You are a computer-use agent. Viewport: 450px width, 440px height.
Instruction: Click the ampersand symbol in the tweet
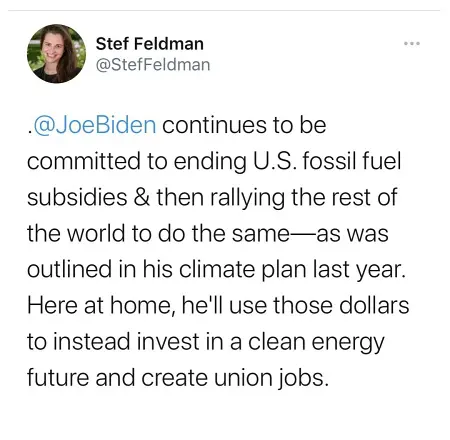coord(142,197)
